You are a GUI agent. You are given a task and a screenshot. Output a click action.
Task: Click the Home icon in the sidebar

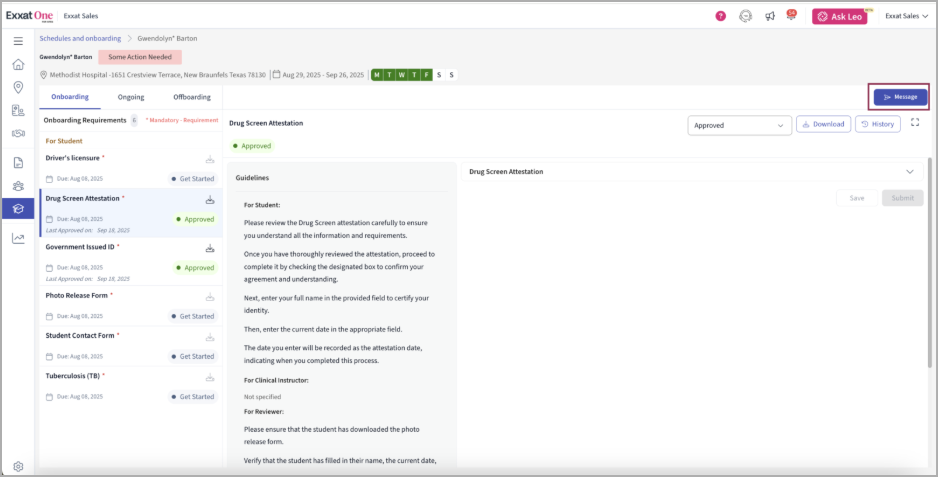coord(18,64)
